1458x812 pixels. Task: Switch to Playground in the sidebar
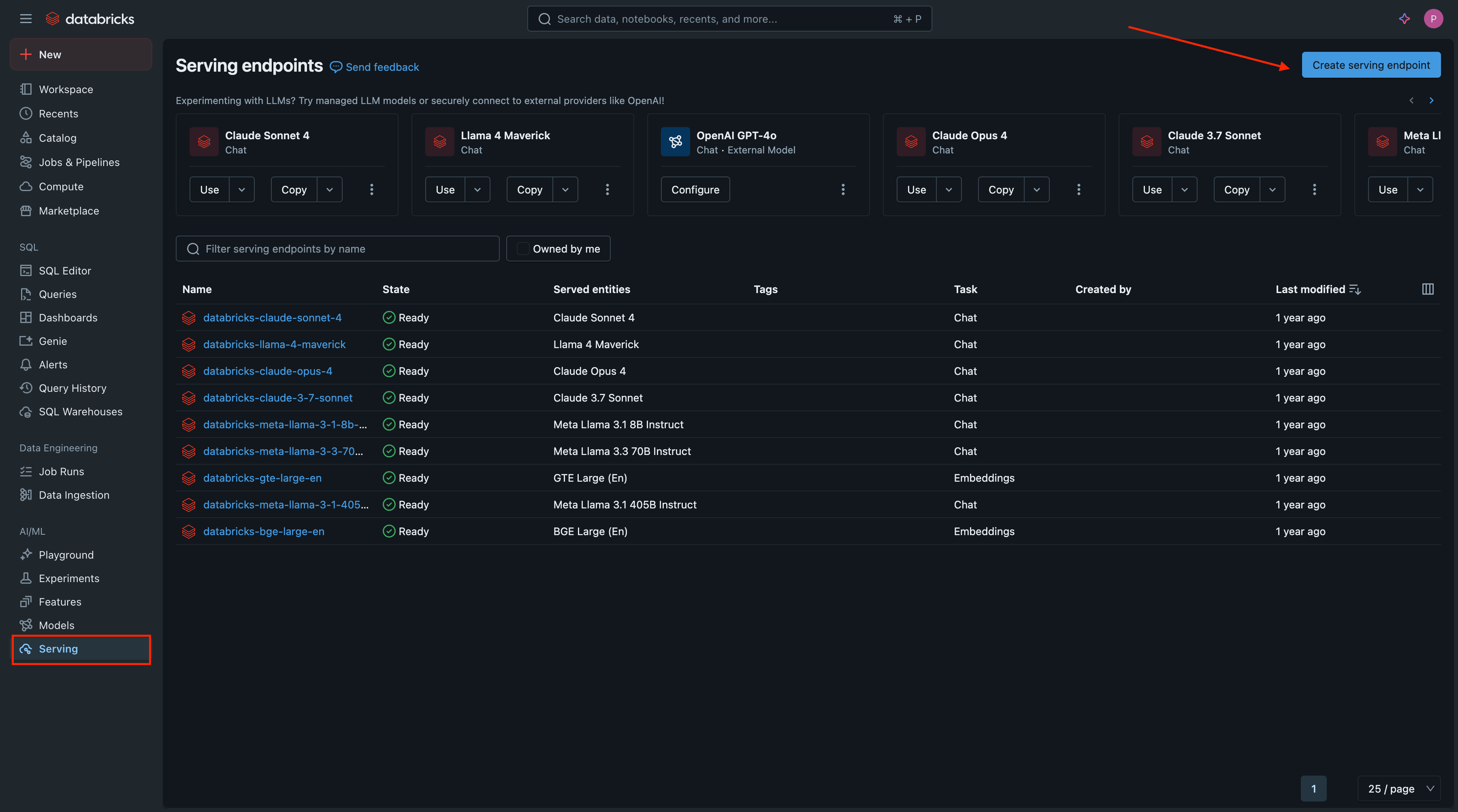pyautogui.click(x=66, y=555)
